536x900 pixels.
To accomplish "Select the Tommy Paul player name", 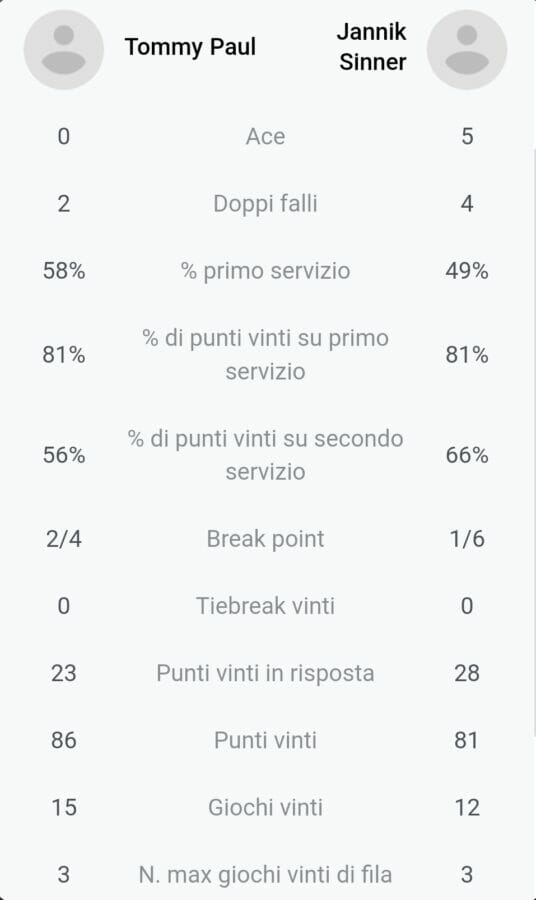I will [x=191, y=47].
